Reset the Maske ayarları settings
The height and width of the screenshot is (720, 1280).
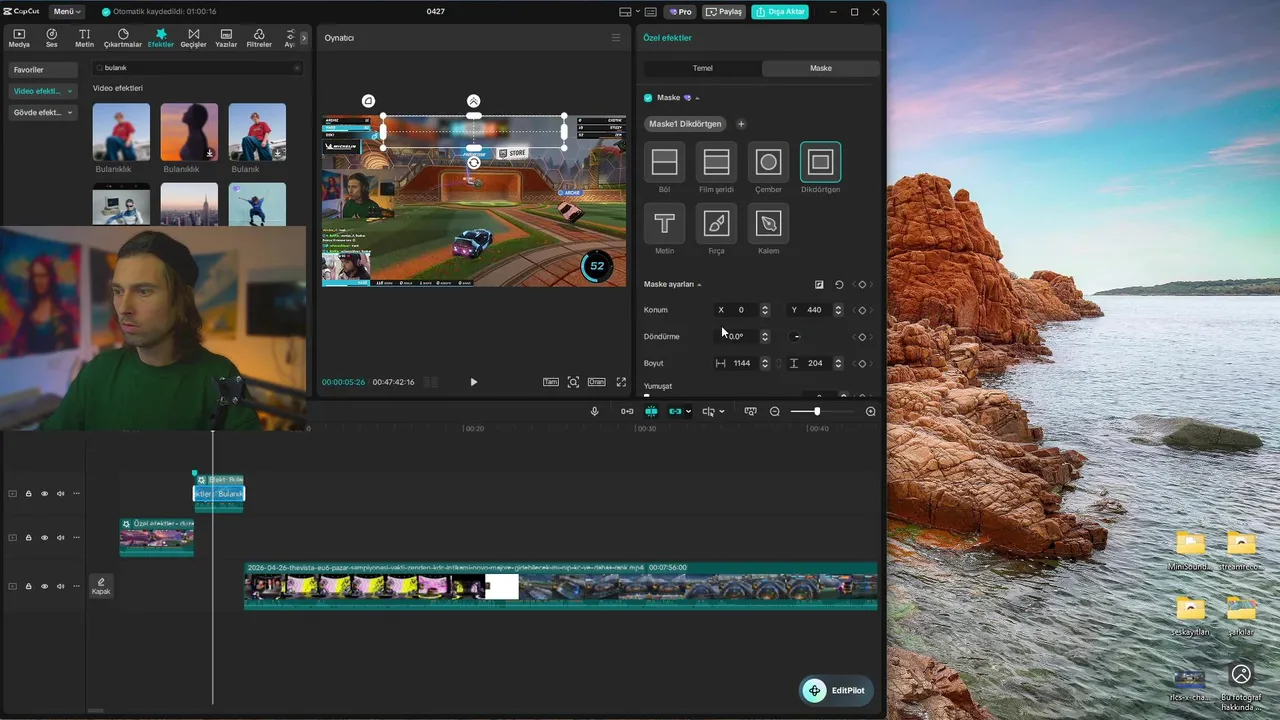[839, 284]
